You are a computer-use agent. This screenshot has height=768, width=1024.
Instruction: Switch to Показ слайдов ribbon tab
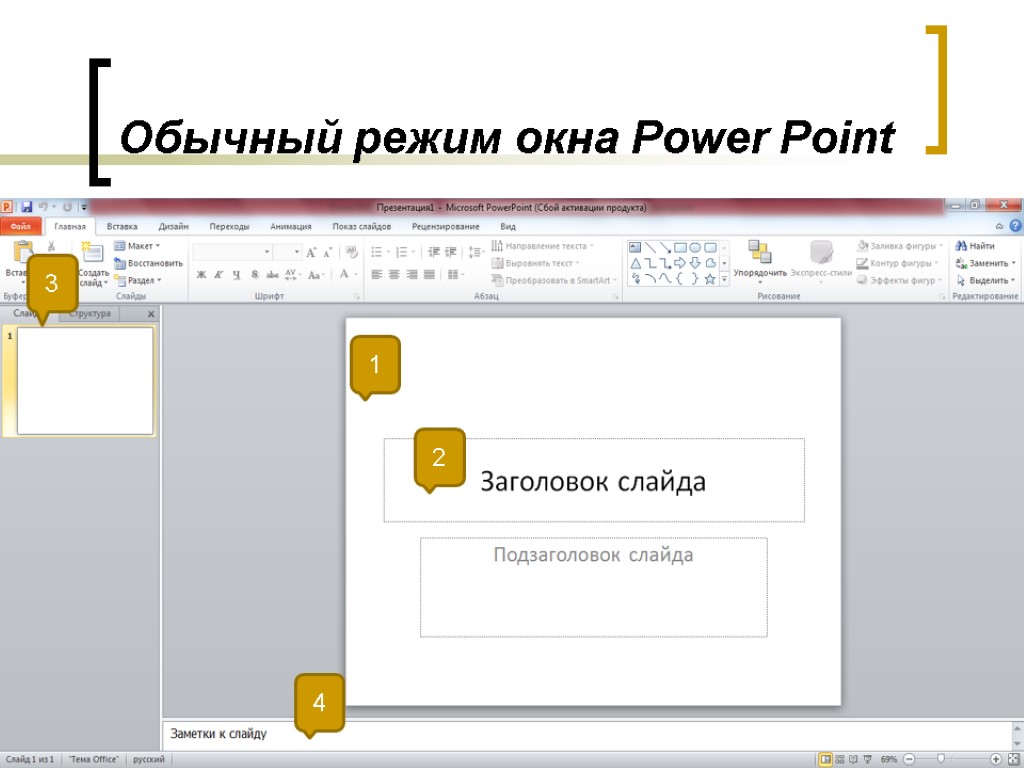click(x=362, y=227)
